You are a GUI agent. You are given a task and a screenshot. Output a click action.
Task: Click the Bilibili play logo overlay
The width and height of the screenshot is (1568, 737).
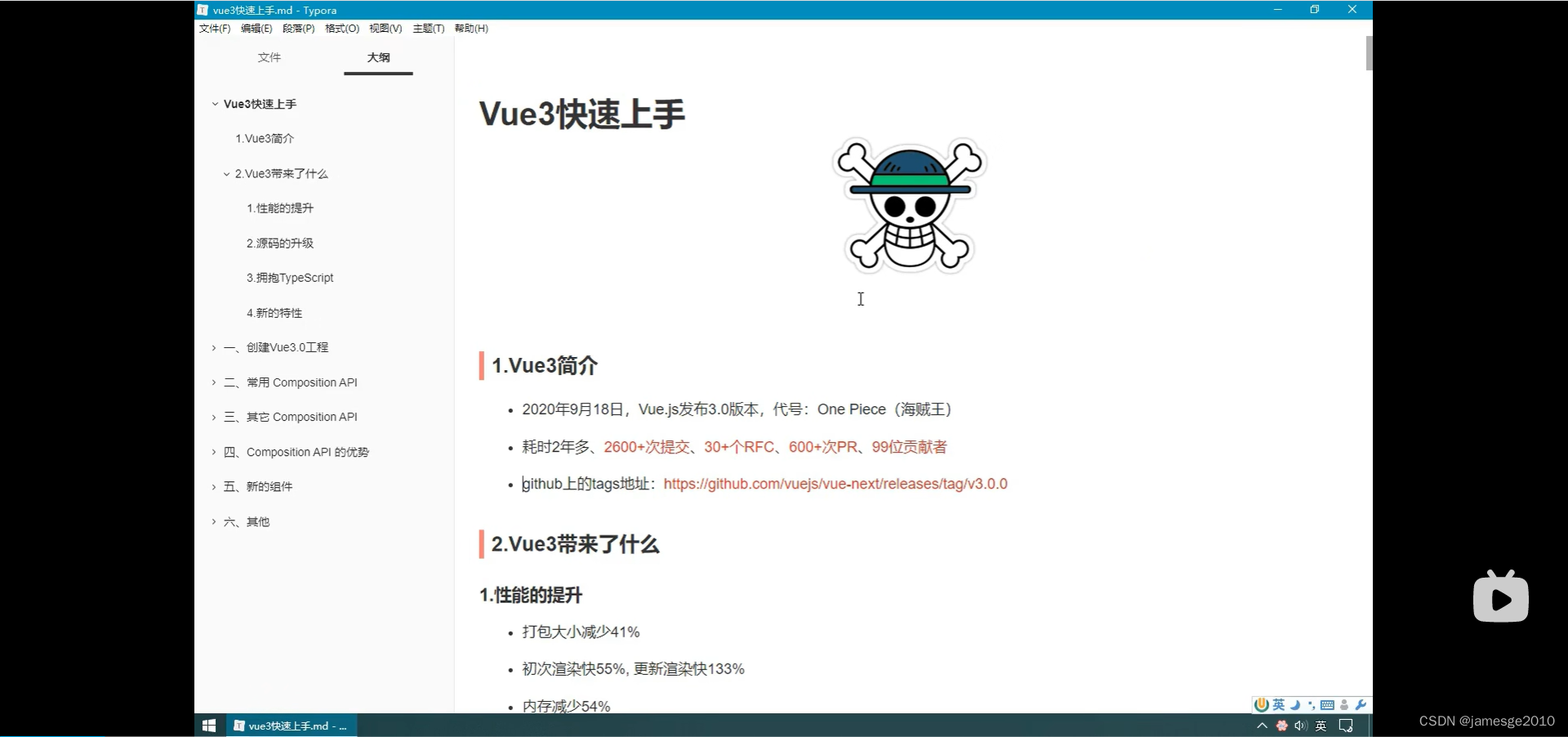pyautogui.click(x=1501, y=596)
